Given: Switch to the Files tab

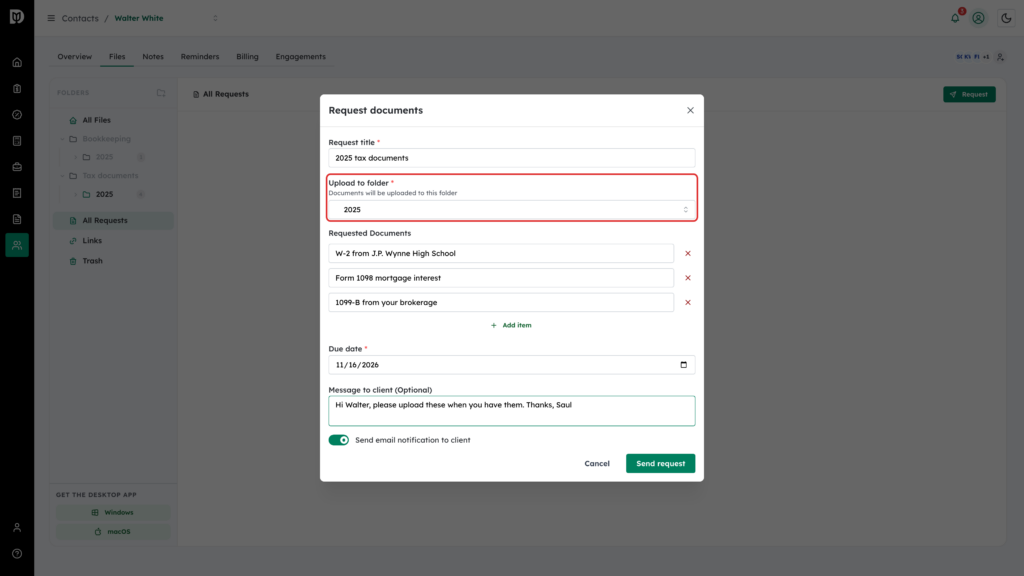Looking at the screenshot, I should (117, 57).
